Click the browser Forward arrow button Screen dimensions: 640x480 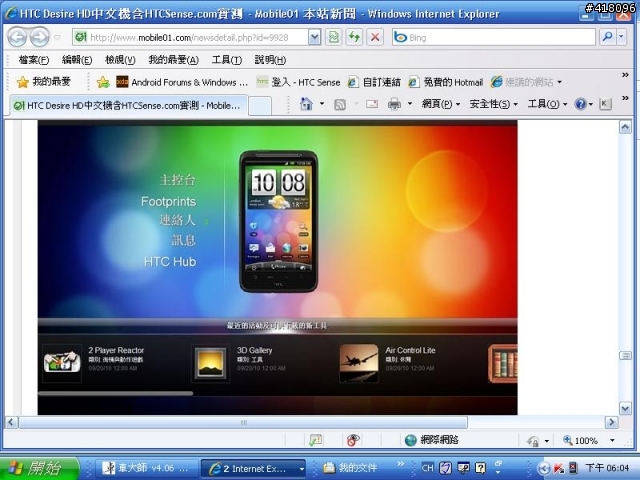[40, 38]
